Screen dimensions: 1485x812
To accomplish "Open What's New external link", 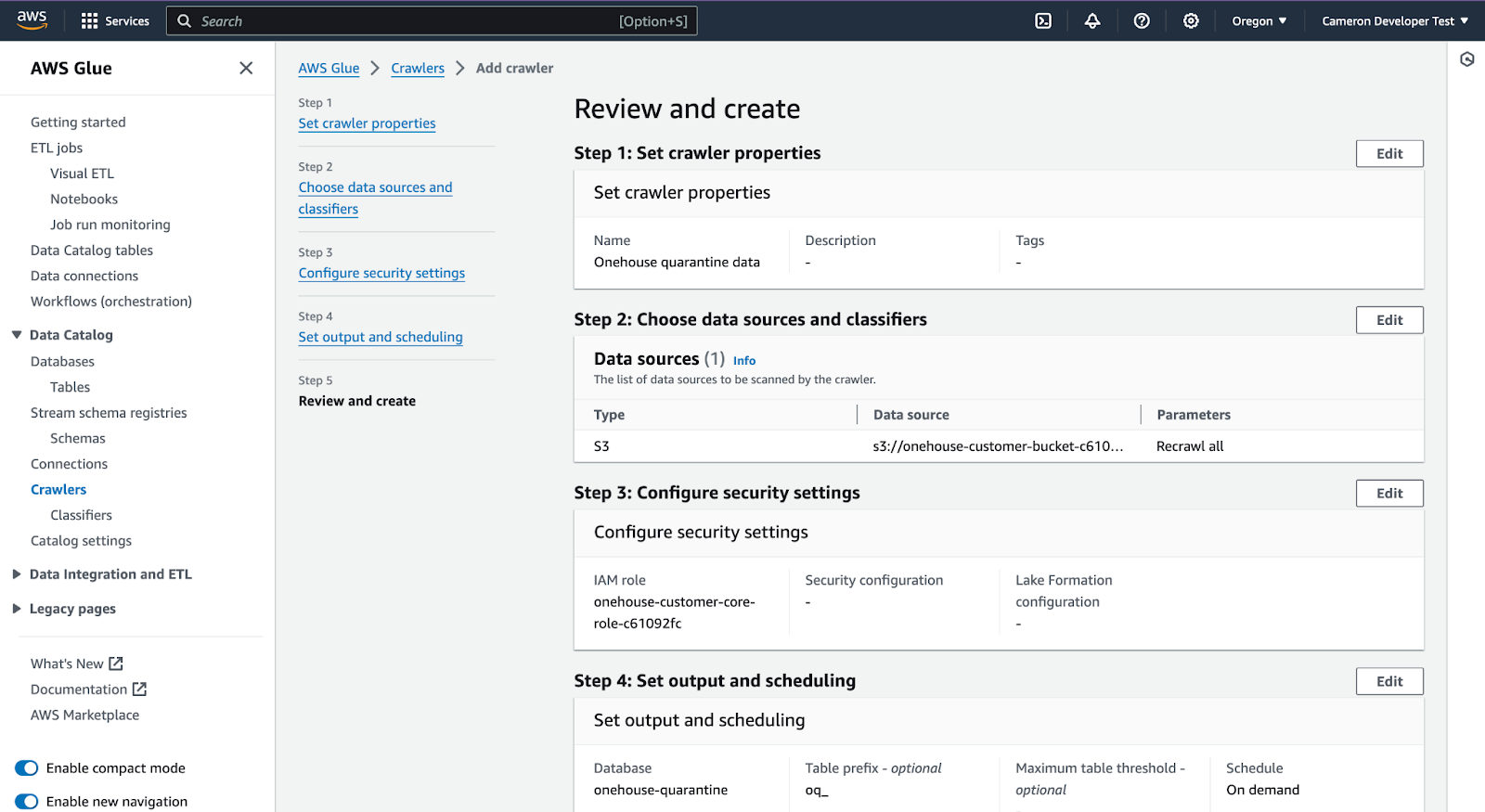I will pyautogui.click(x=76, y=664).
